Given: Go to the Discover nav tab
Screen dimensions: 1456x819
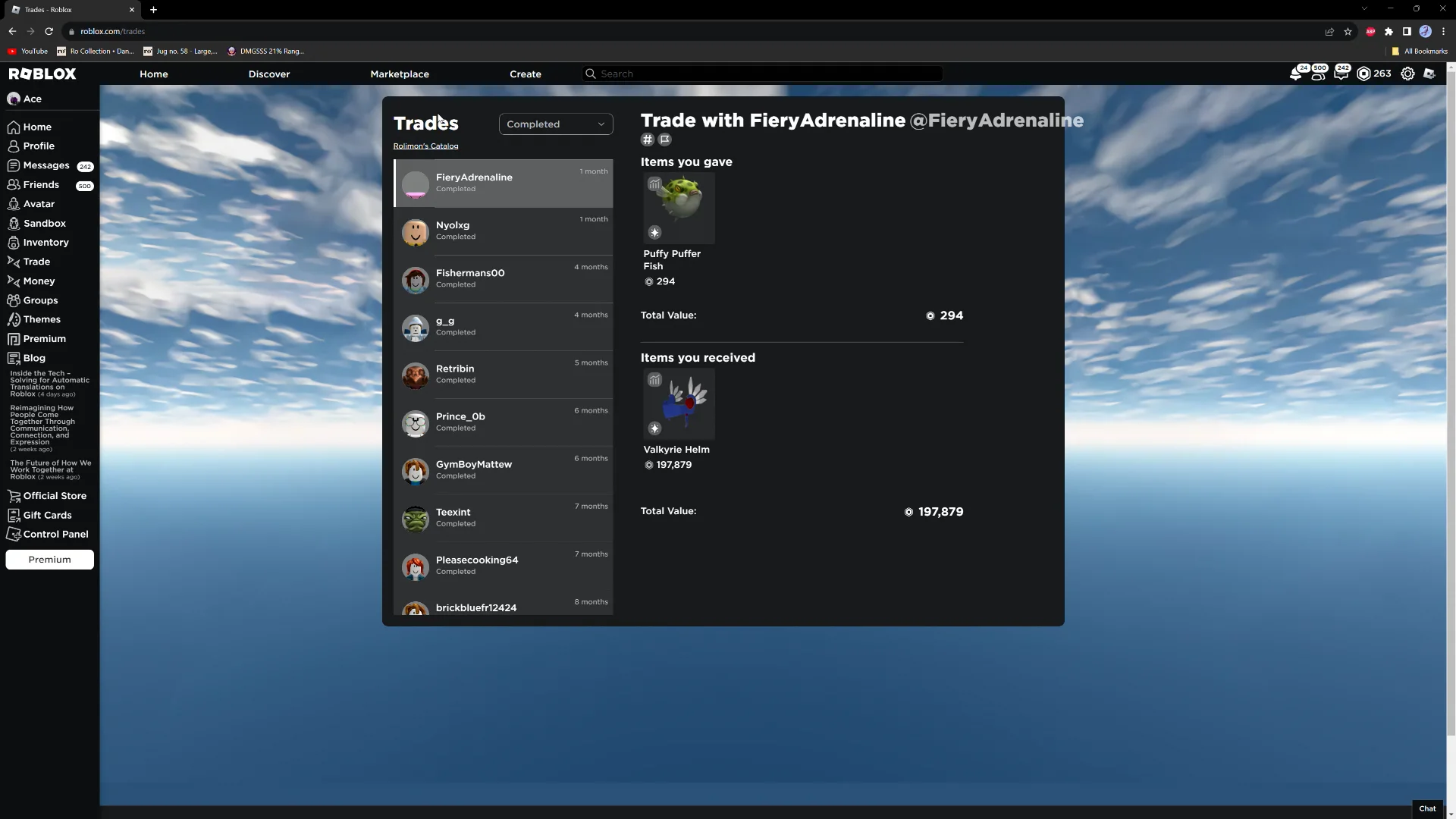Looking at the screenshot, I should (269, 74).
